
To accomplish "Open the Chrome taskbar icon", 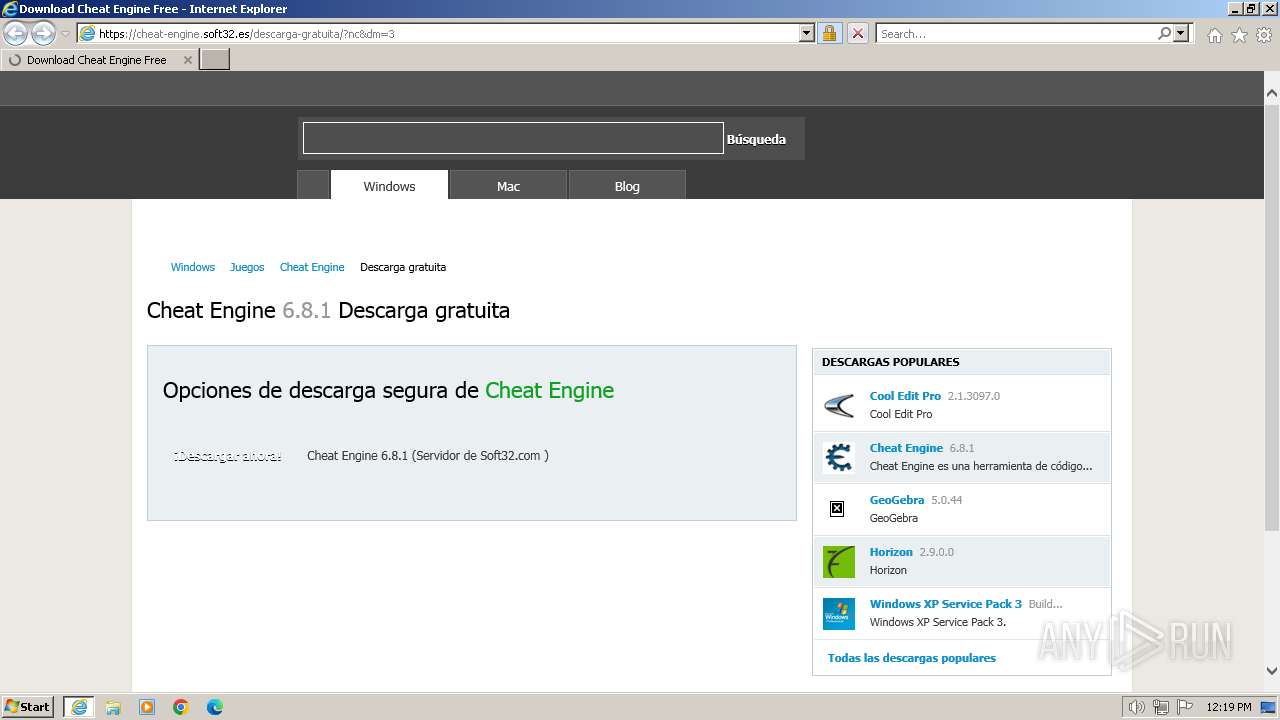I will [x=181, y=707].
